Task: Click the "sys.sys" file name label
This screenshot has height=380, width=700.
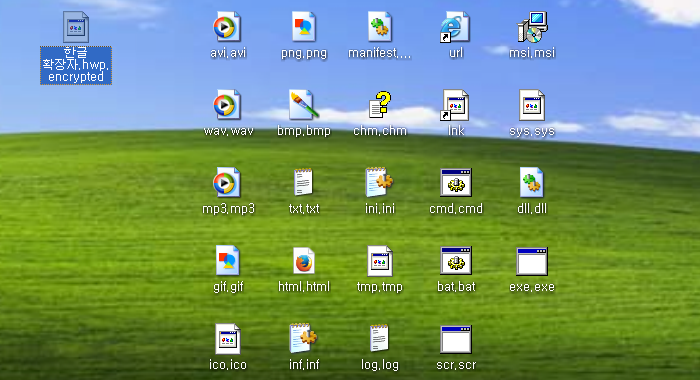Action: click(x=532, y=131)
